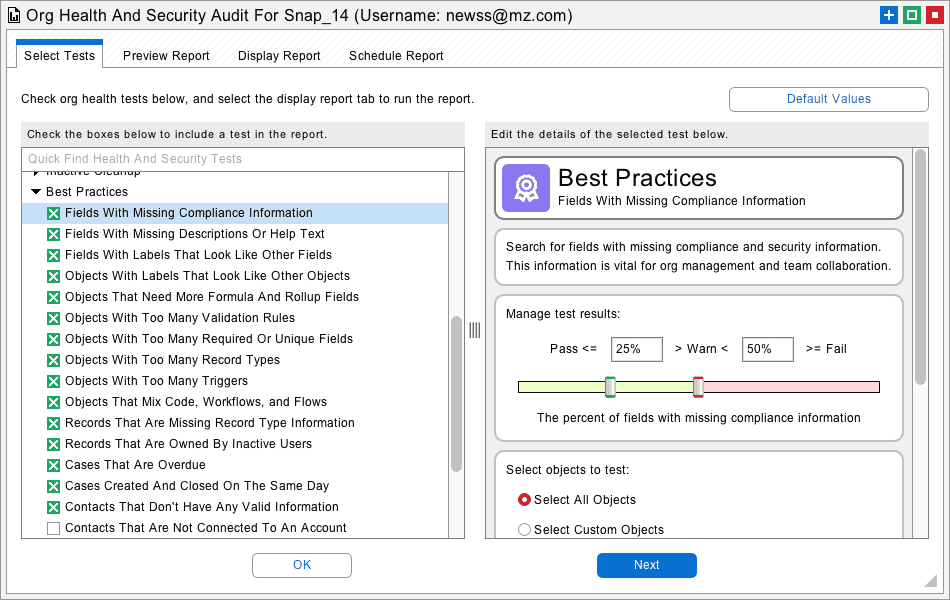This screenshot has width=950, height=600.
Task: Choose the Select Custom Objects radio button
Action: (524, 530)
